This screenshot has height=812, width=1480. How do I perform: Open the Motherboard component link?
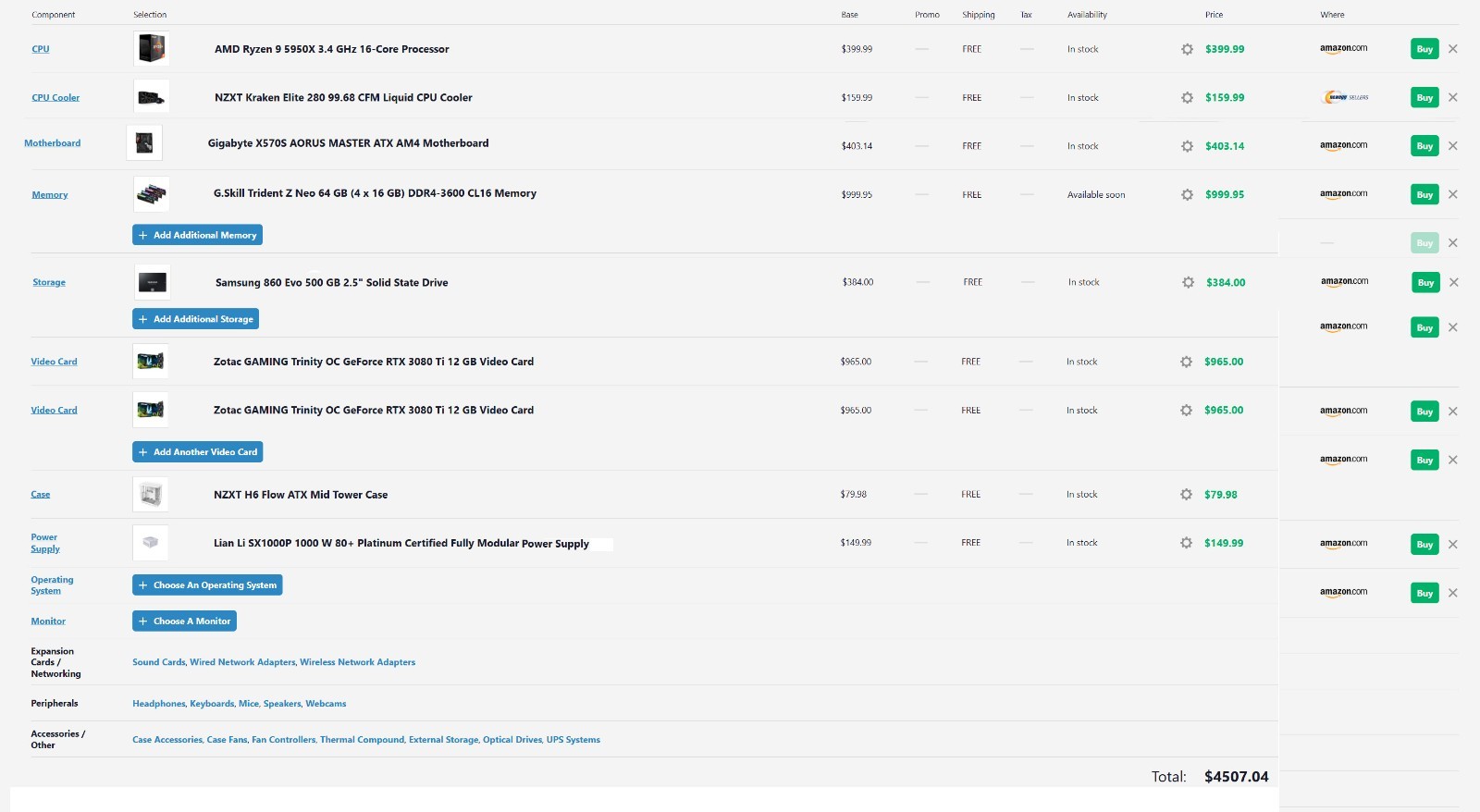point(52,143)
